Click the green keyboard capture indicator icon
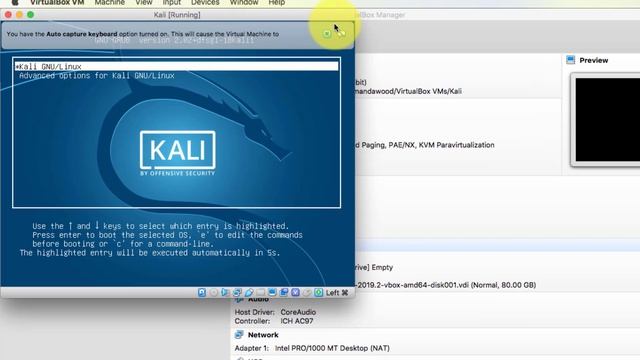 319,293
